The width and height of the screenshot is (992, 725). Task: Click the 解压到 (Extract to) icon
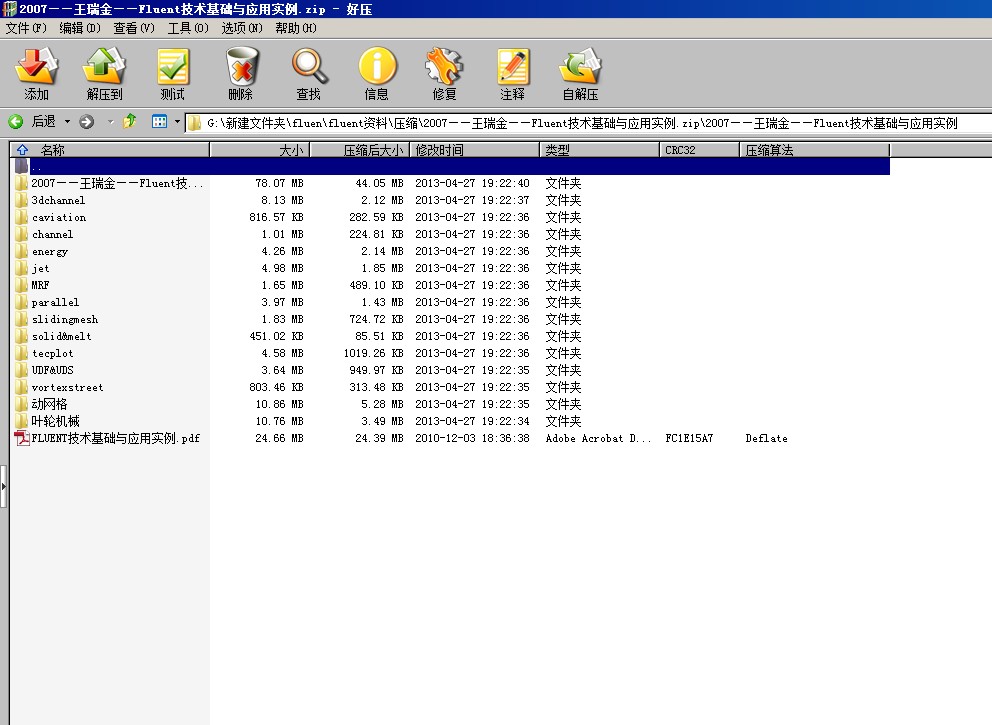[x=104, y=74]
